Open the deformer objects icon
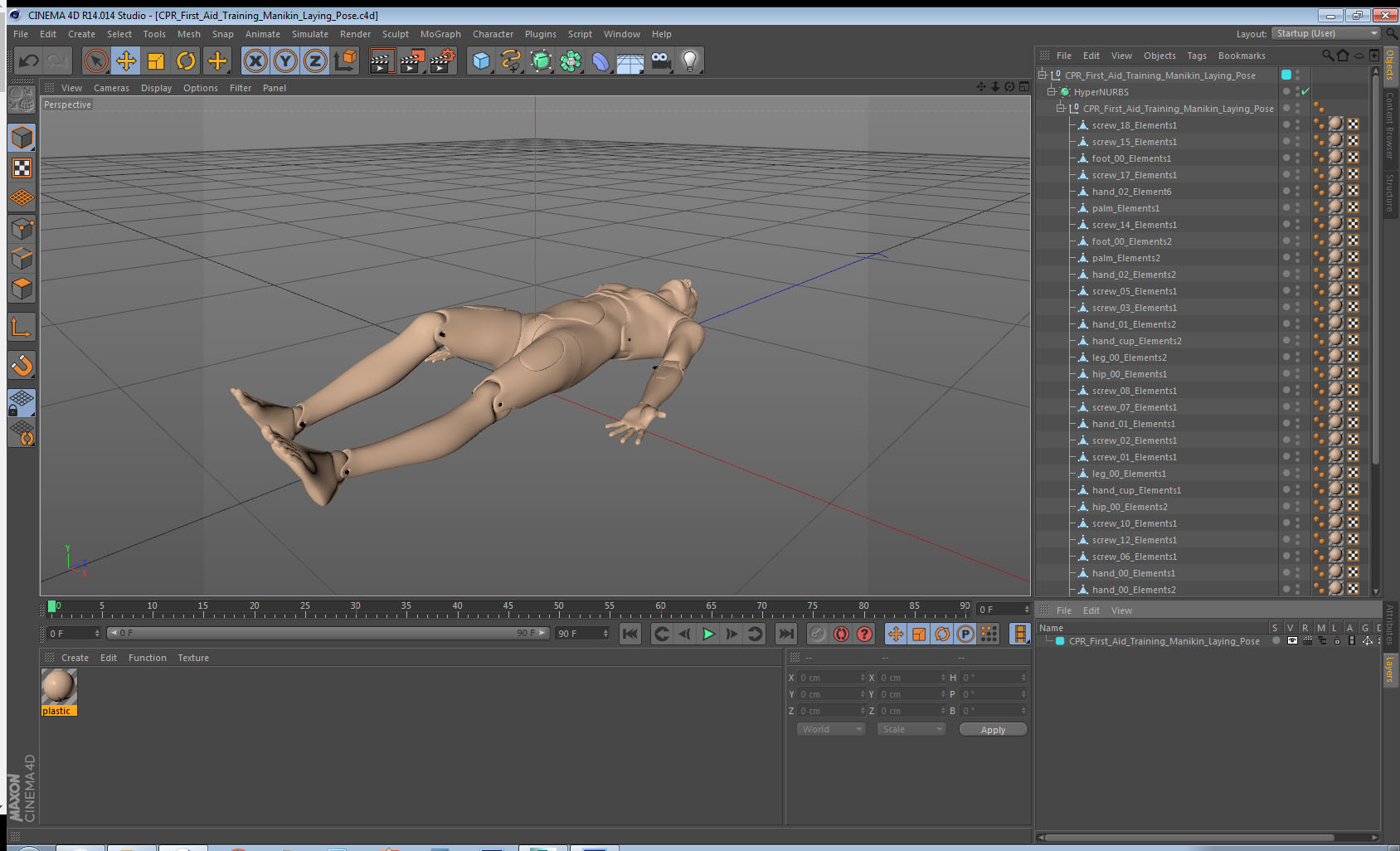This screenshot has width=1400, height=851. [600, 61]
